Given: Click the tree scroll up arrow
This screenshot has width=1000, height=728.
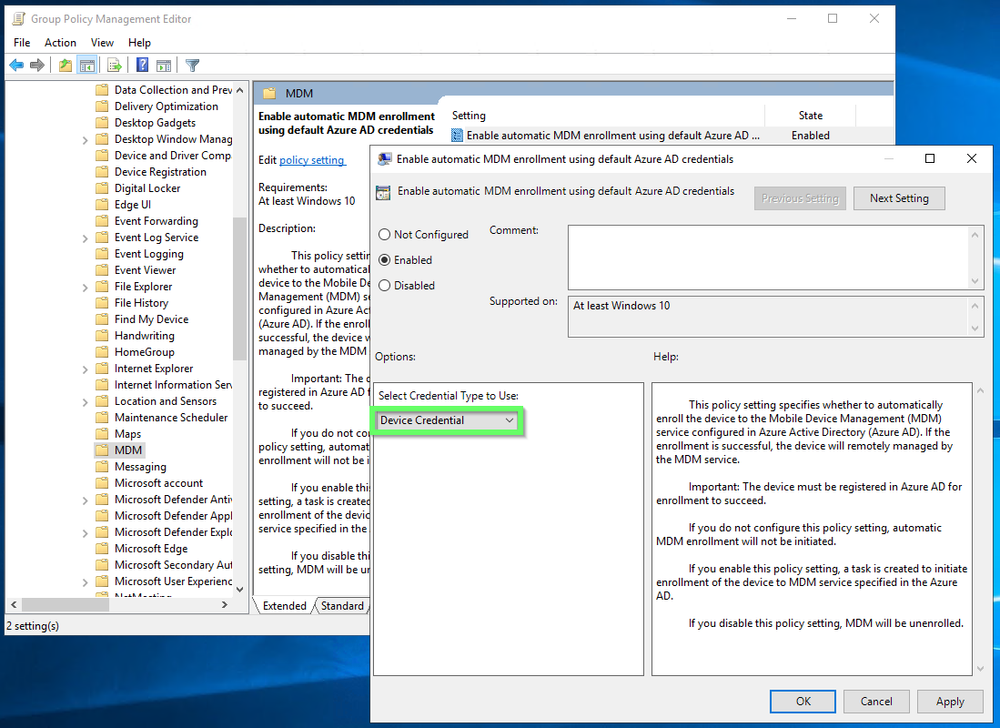Looking at the screenshot, I should [240, 91].
